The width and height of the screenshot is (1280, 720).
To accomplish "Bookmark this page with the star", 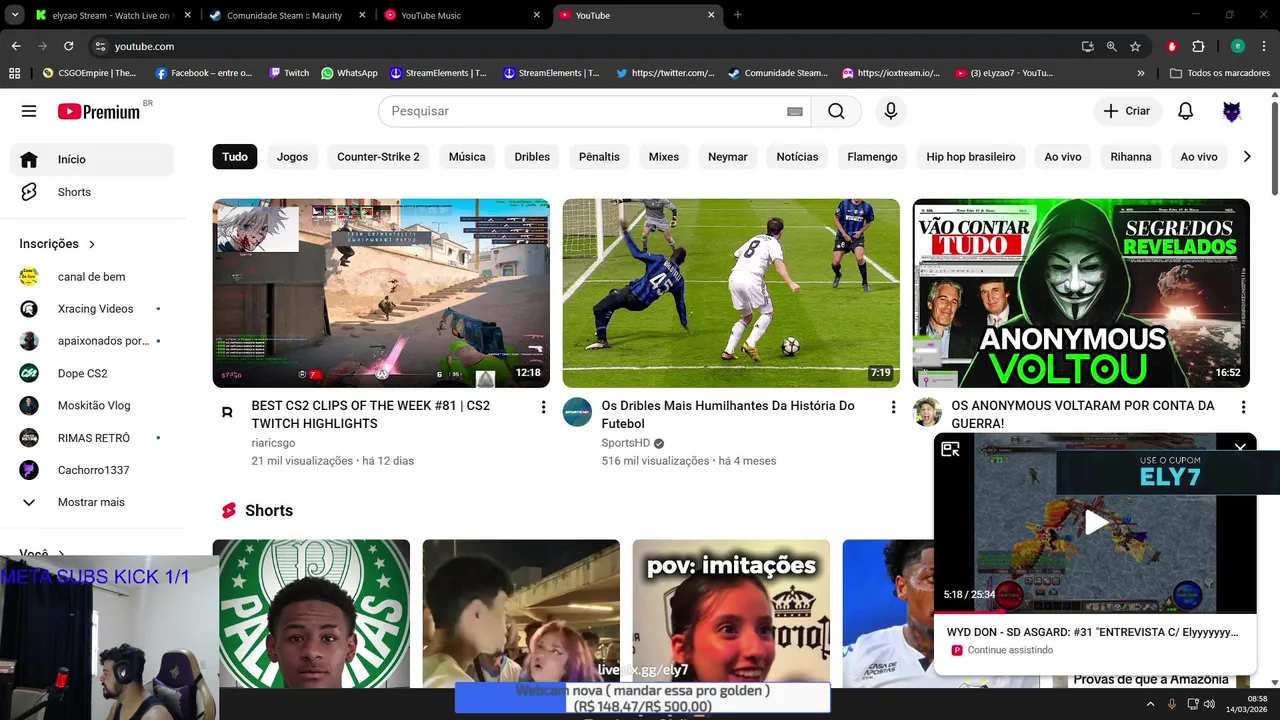I will [1135, 46].
